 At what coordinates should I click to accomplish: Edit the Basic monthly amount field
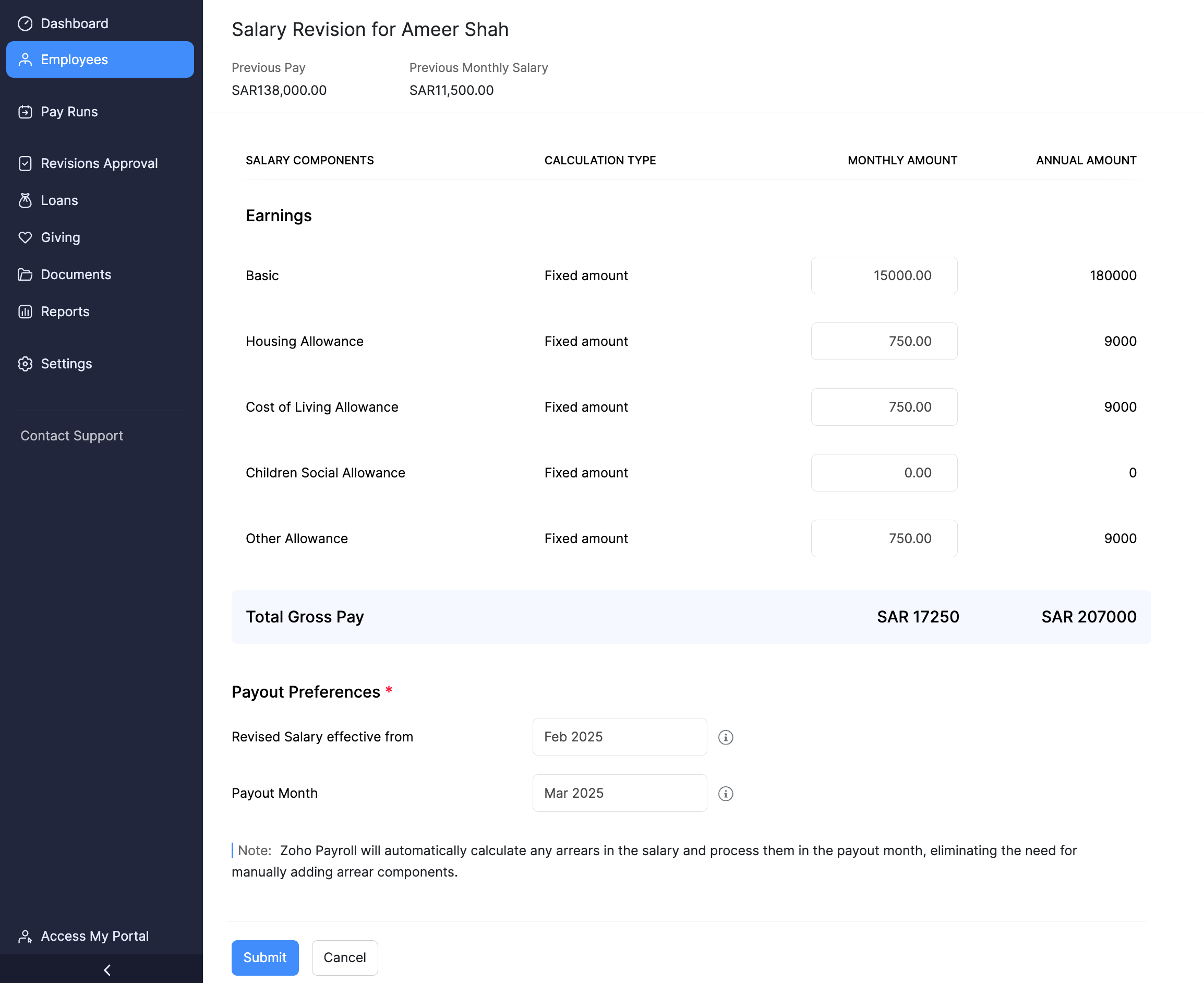[x=884, y=276]
